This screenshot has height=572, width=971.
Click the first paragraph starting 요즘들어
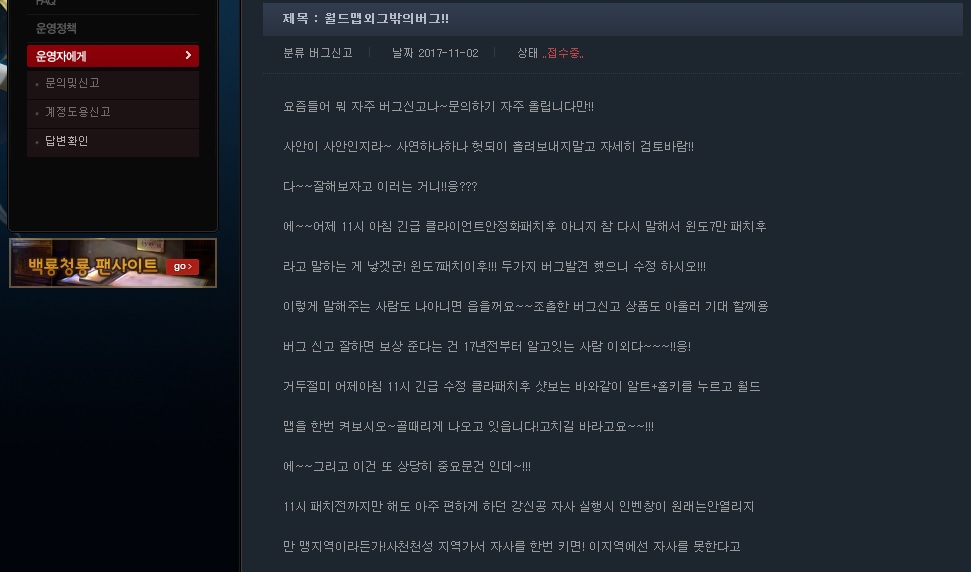tap(438, 106)
